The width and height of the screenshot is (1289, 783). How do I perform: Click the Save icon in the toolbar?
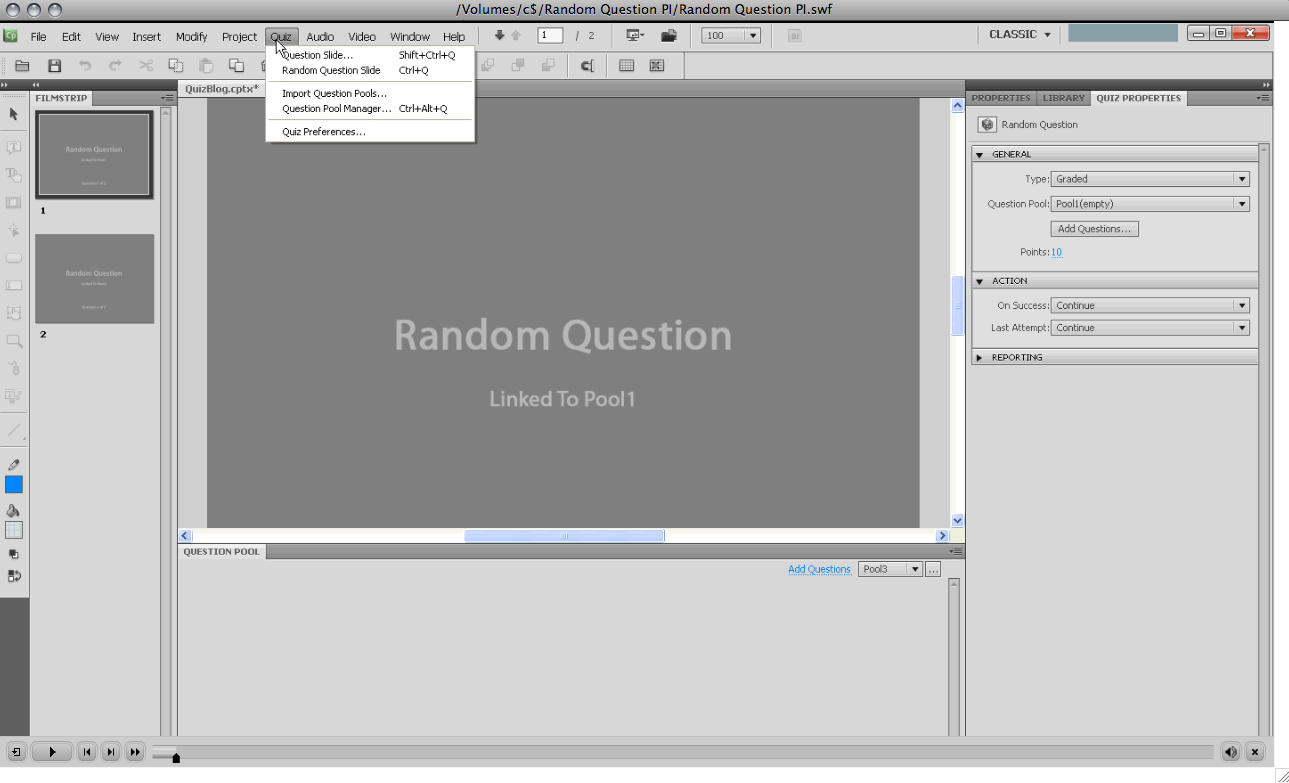click(x=54, y=66)
